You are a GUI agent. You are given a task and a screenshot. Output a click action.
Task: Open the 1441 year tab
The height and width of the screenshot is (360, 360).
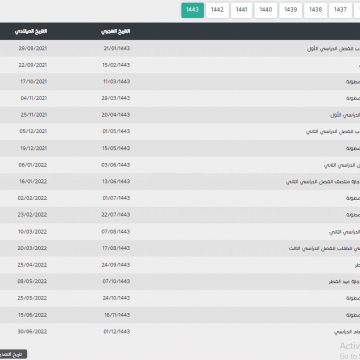coord(242,10)
